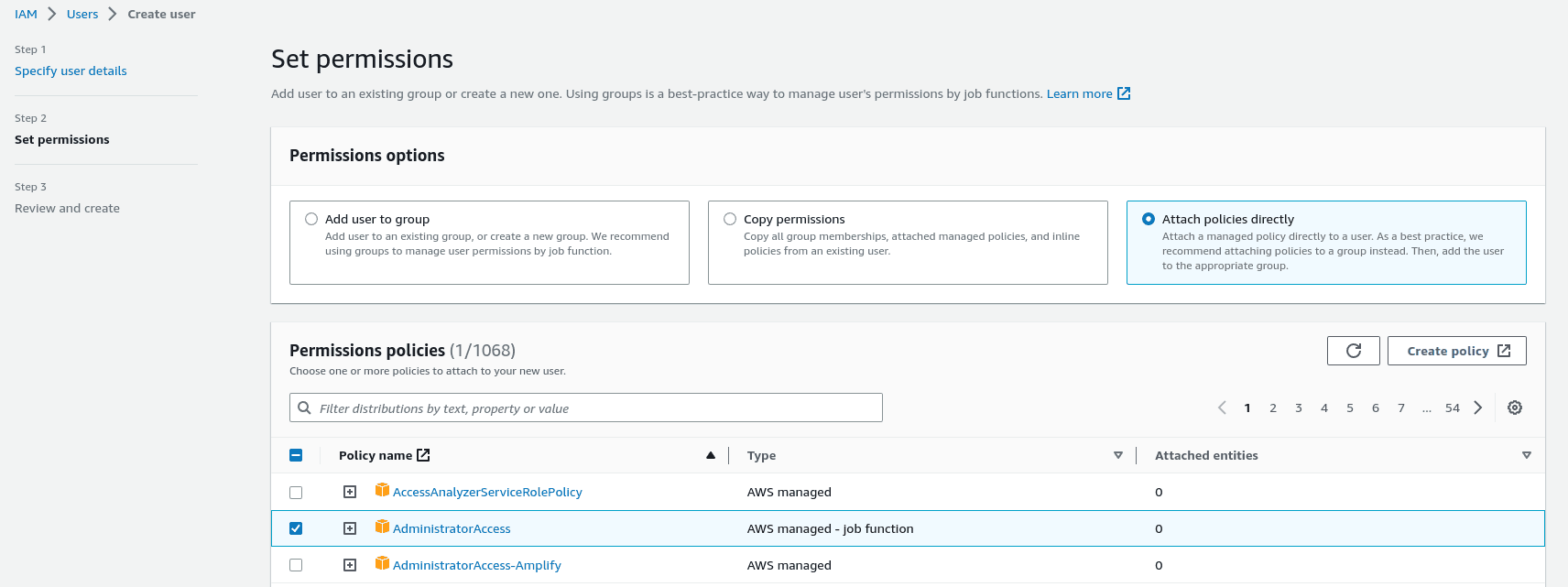1568x587 pixels.
Task: Jump to page 5 of policies
Action: pos(1350,408)
